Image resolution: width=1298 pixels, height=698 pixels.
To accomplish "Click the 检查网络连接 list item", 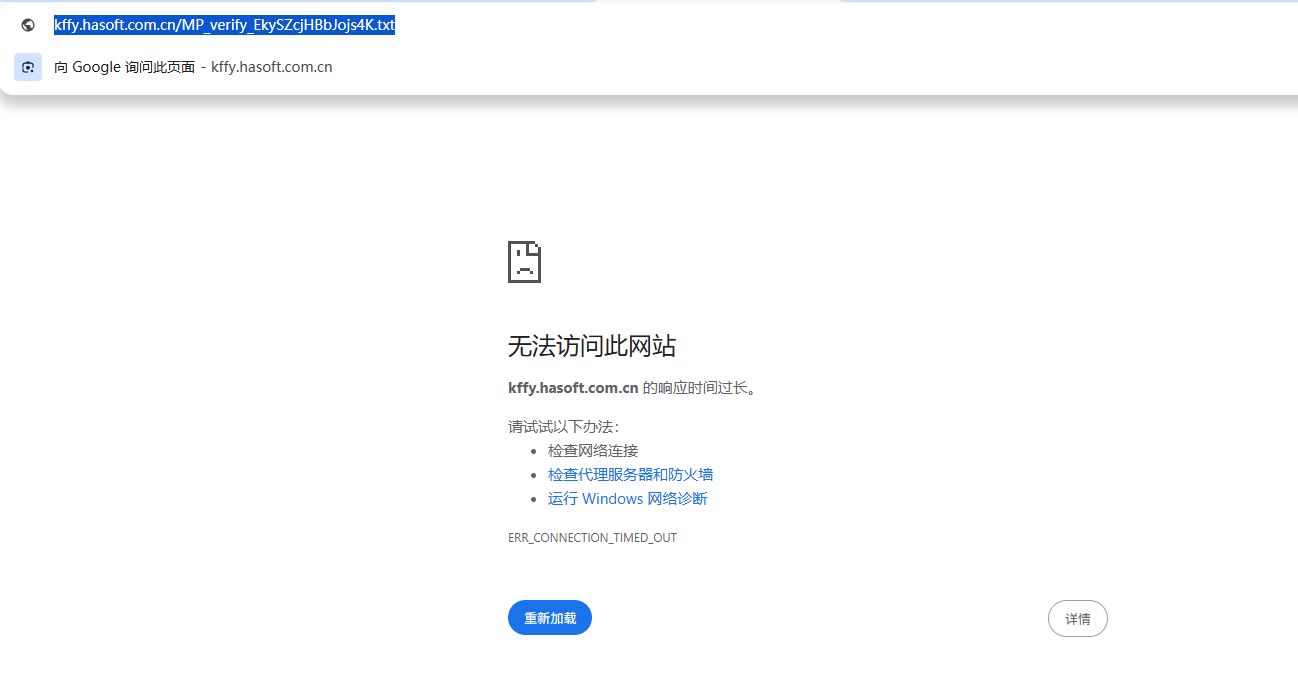I will 593,451.
